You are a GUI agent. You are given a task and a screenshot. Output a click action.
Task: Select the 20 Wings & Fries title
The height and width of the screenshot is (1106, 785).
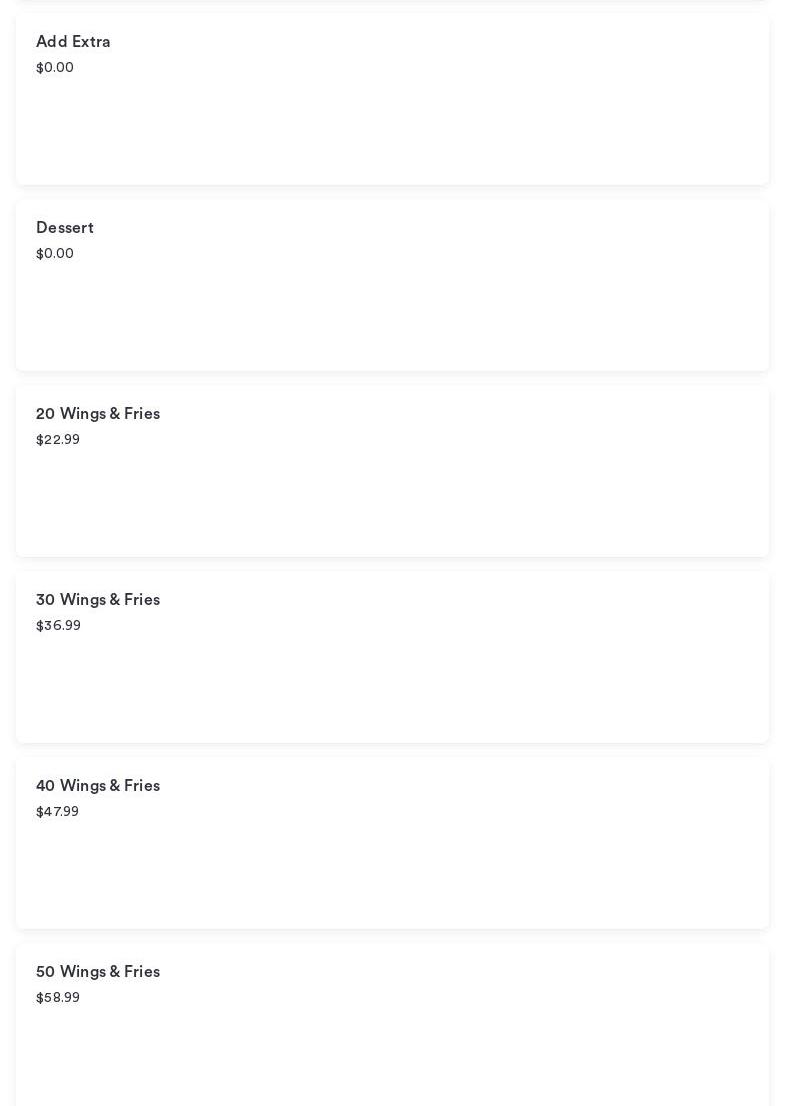tap(98, 414)
